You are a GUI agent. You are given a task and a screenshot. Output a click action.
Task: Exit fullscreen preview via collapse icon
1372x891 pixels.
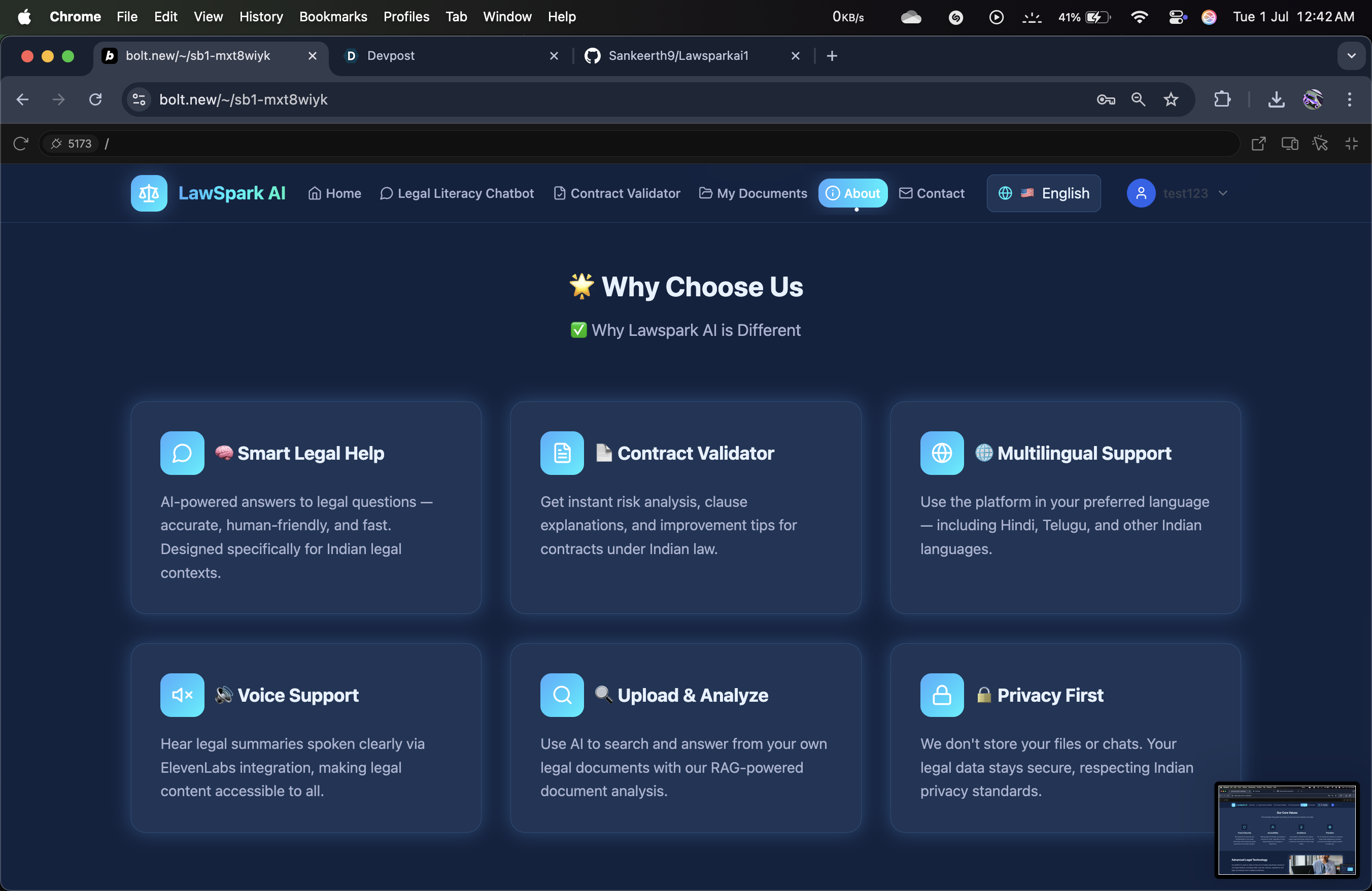click(1351, 144)
